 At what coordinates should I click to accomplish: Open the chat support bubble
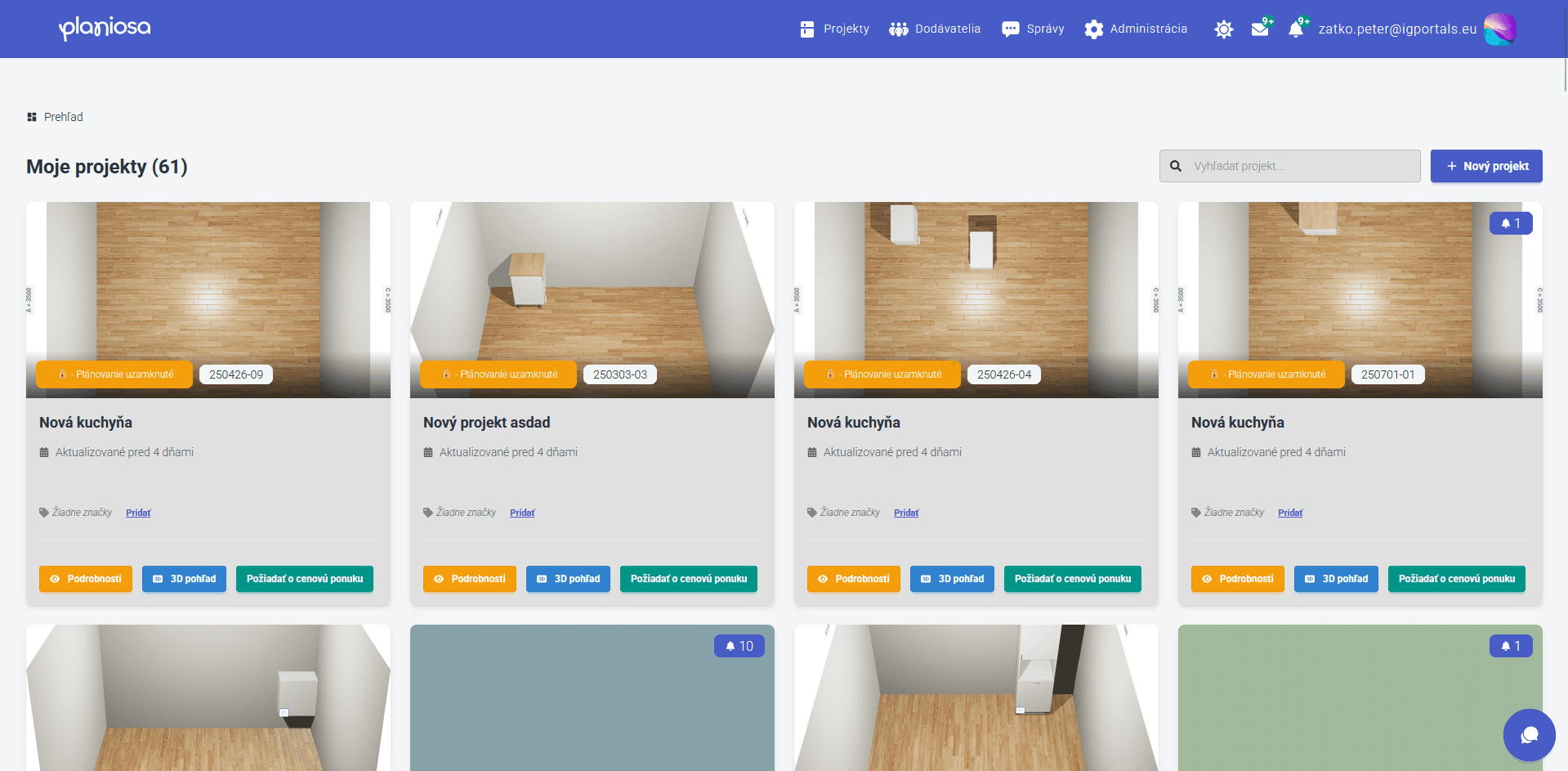coord(1529,735)
